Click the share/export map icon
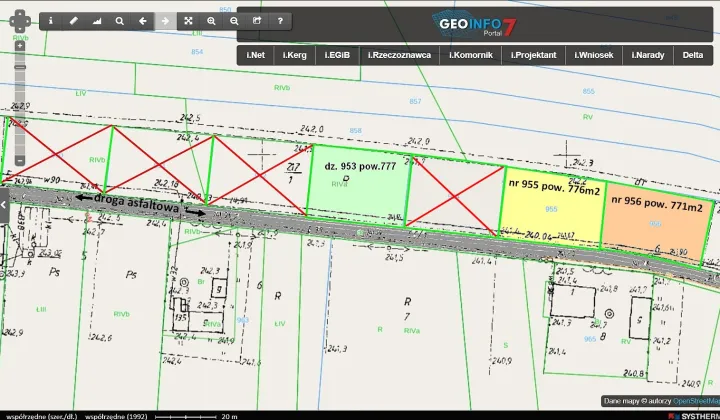Image resolution: width=720 pixels, height=420 pixels. coord(257,21)
